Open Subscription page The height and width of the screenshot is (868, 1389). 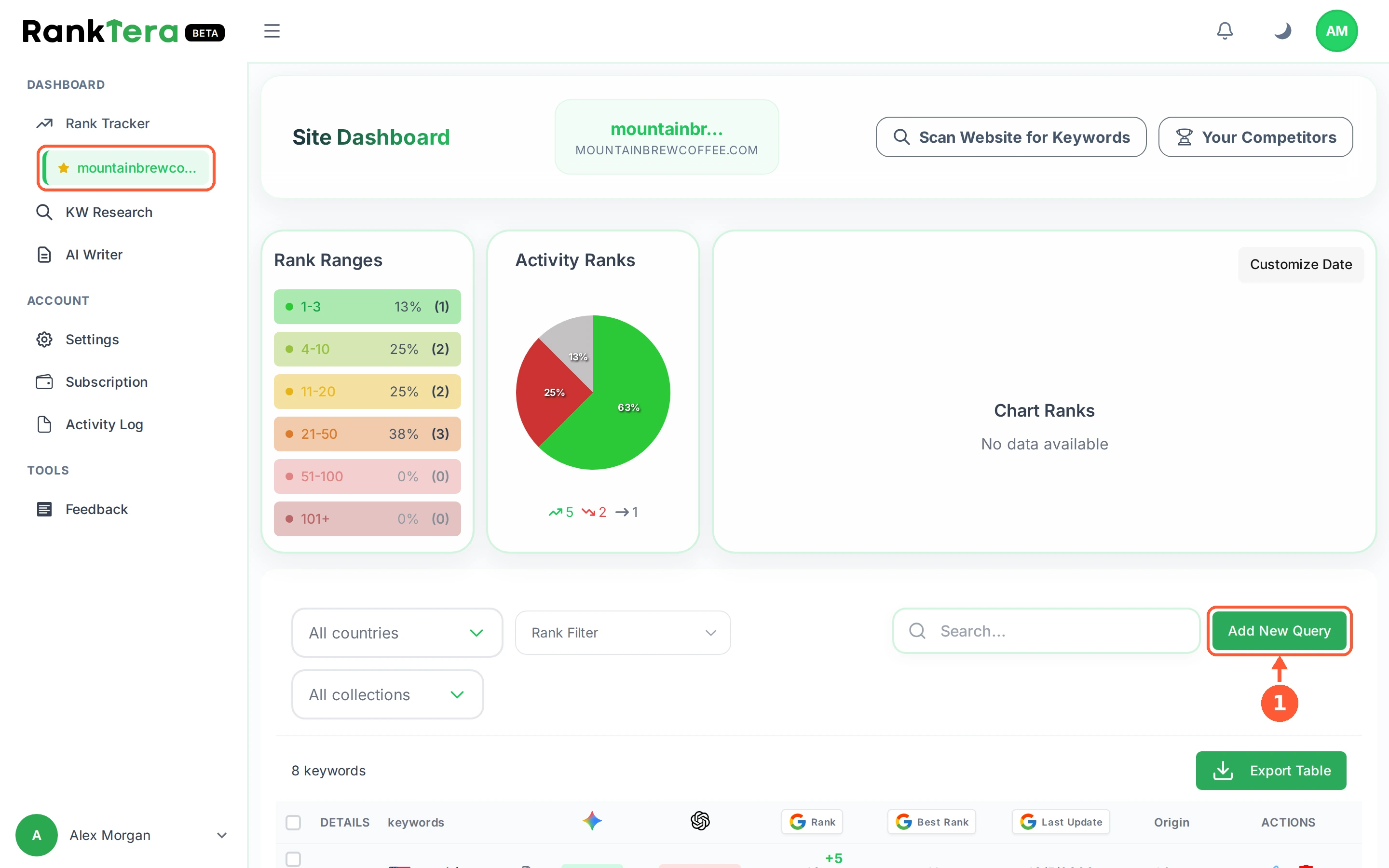(x=106, y=382)
